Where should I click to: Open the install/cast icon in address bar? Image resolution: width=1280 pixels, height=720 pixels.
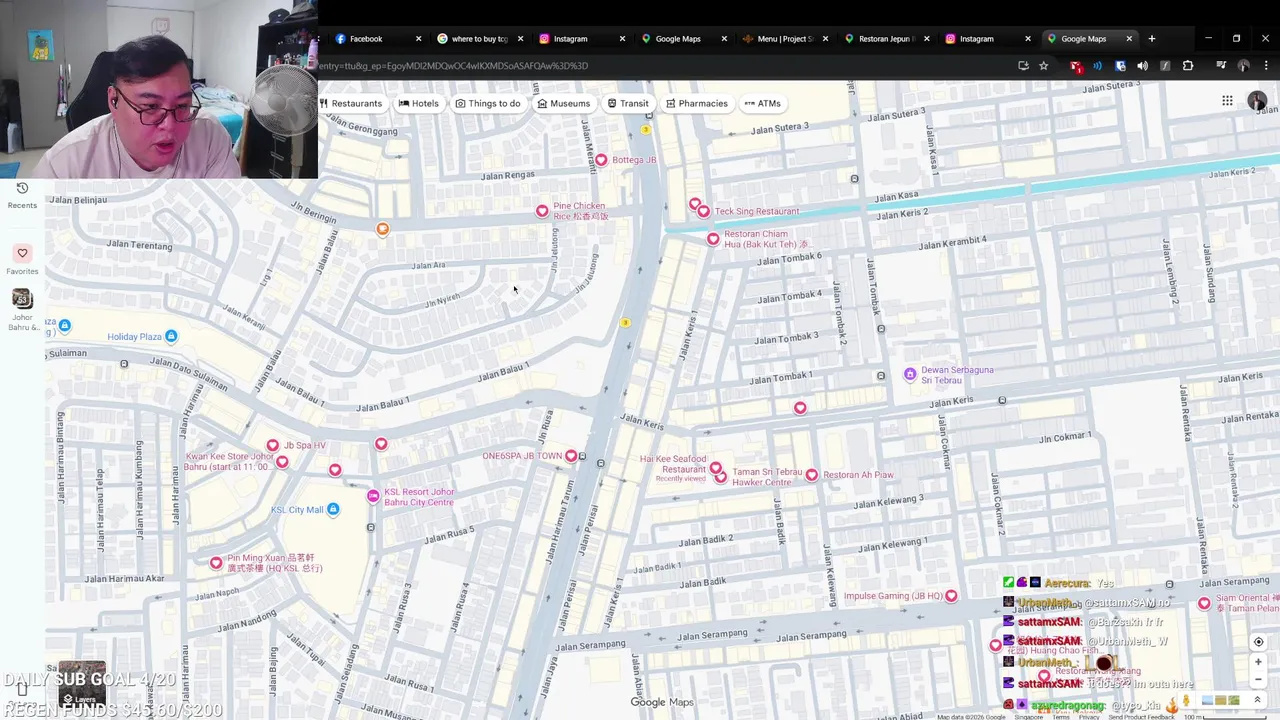(x=1023, y=66)
